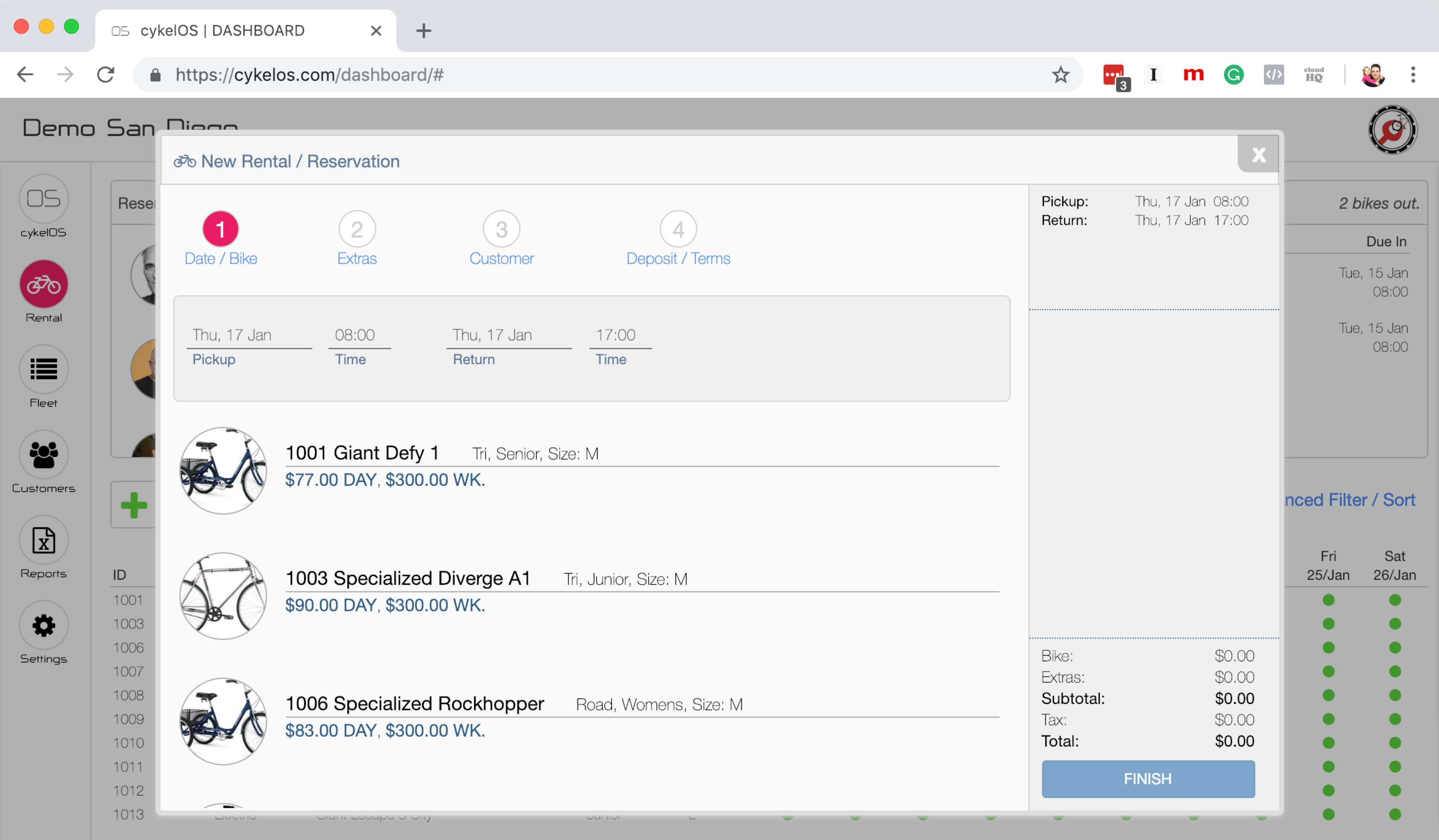Viewport: 1439px width, 840px height.
Task: Open the Chrome three-dot menu
Action: (x=1413, y=75)
